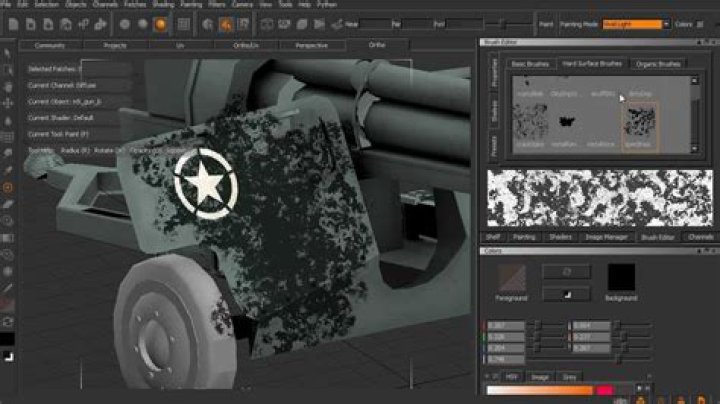Switch to the Image Manager panel tab
720x404 pixels.
(x=606, y=237)
